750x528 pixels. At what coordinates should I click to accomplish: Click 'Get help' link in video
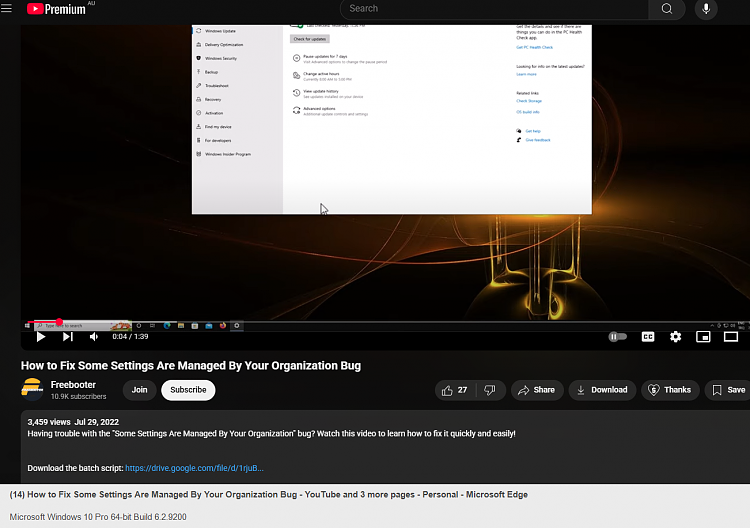pos(533,131)
